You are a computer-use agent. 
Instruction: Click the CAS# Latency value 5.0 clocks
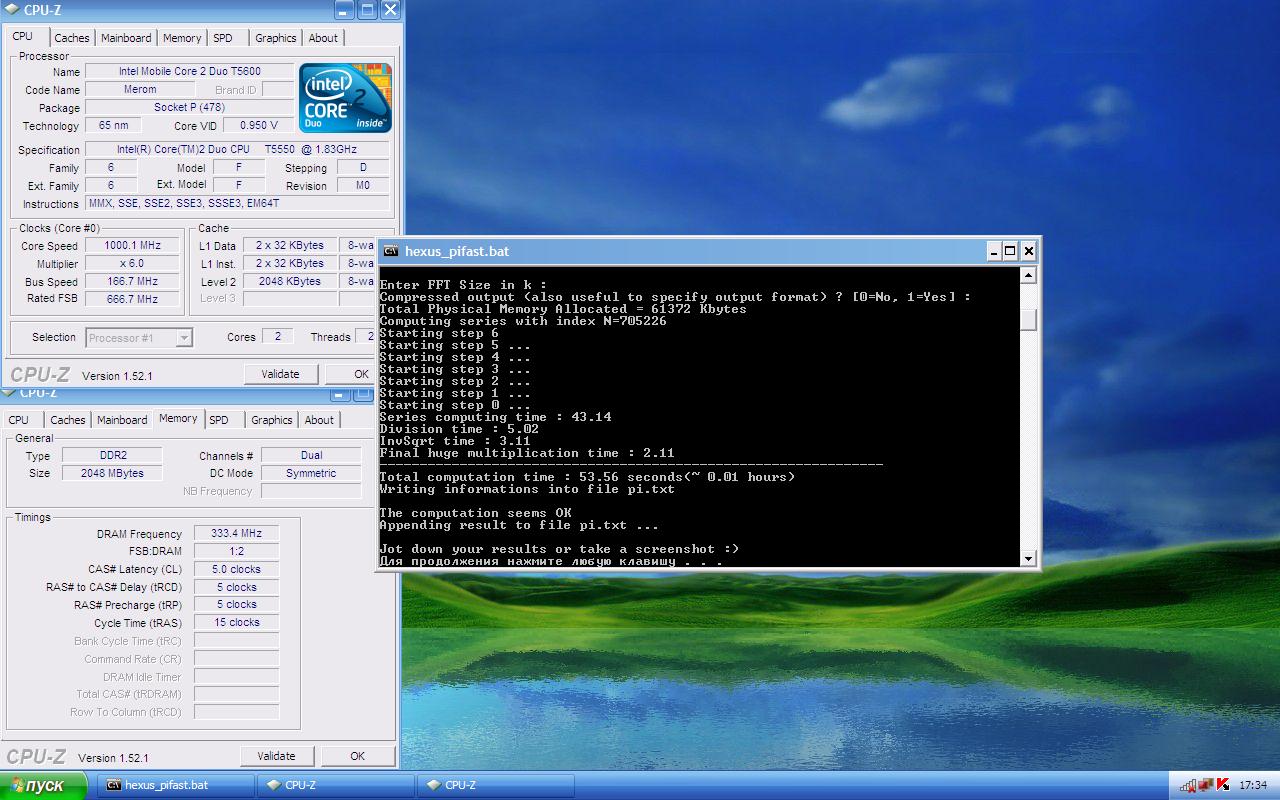tap(237, 570)
